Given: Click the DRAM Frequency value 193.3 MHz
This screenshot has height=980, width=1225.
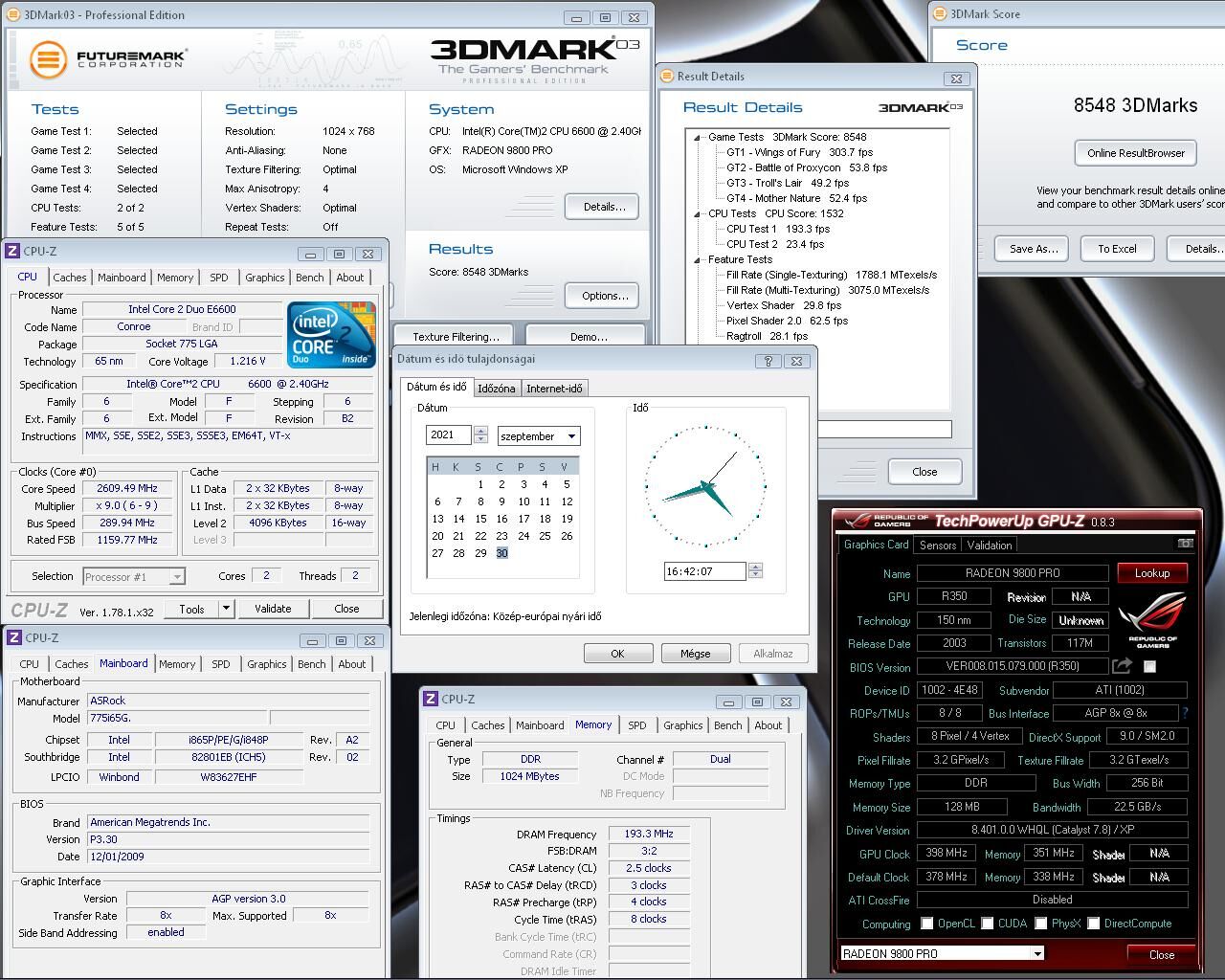Looking at the screenshot, I should pos(648,834).
